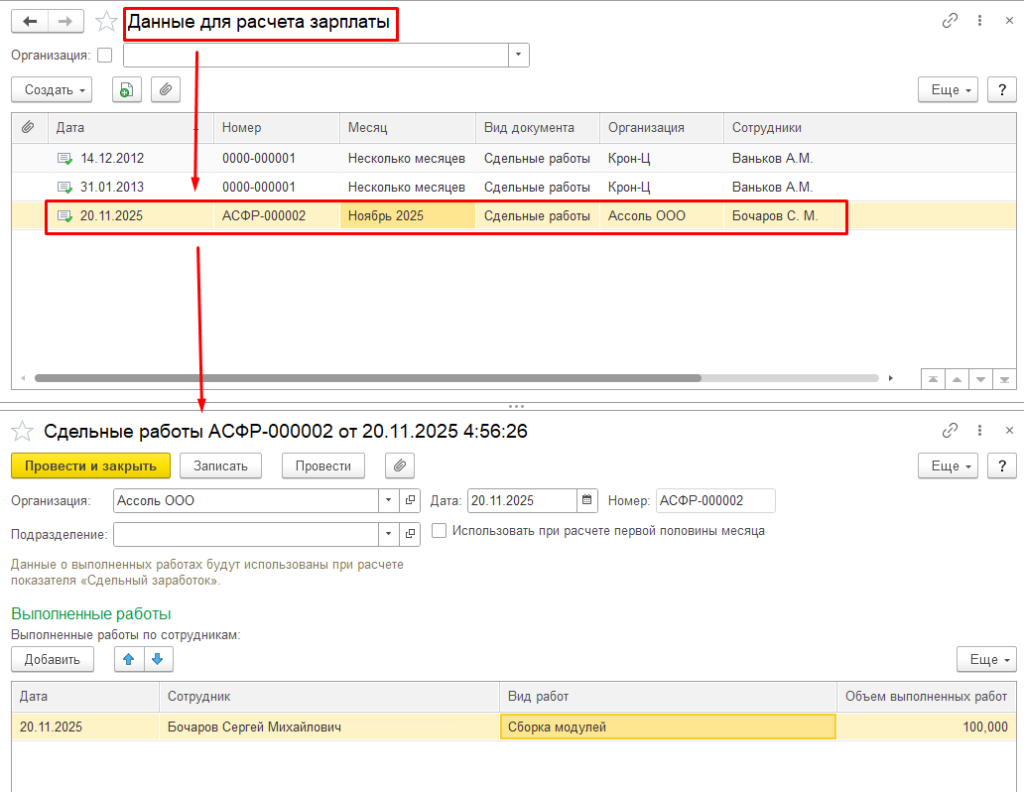Check 'Использовать при расчете первой половины месяца'
Screen dimensions: 1024x795
click(x=439, y=531)
